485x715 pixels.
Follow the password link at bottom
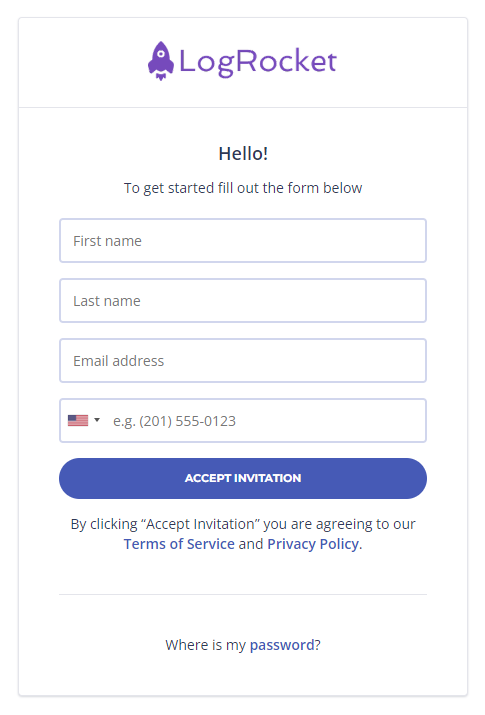click(x=282, y=645)
